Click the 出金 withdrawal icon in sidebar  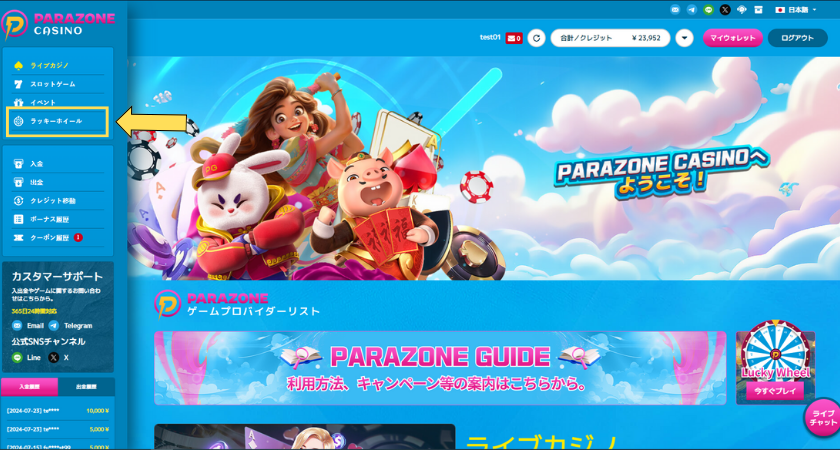click(x=19, y=183)
